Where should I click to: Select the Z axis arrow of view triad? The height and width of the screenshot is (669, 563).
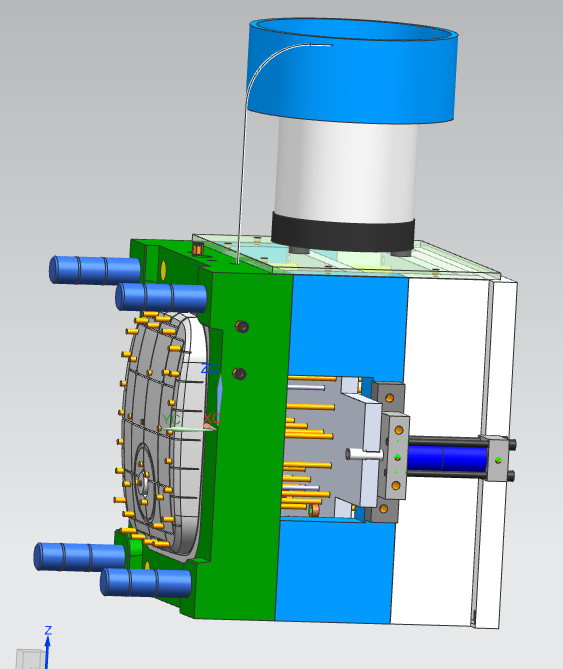(48, 648)
